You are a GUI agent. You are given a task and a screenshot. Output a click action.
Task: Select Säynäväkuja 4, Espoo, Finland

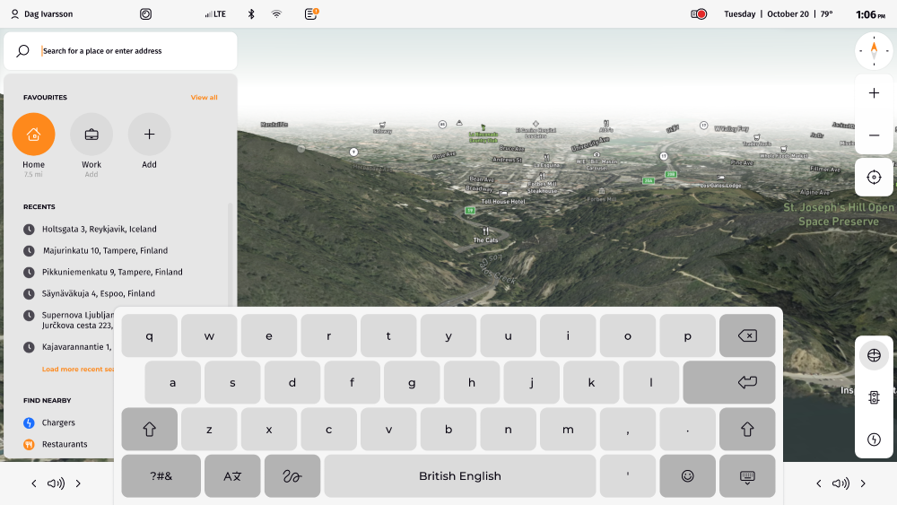(98, 293)
